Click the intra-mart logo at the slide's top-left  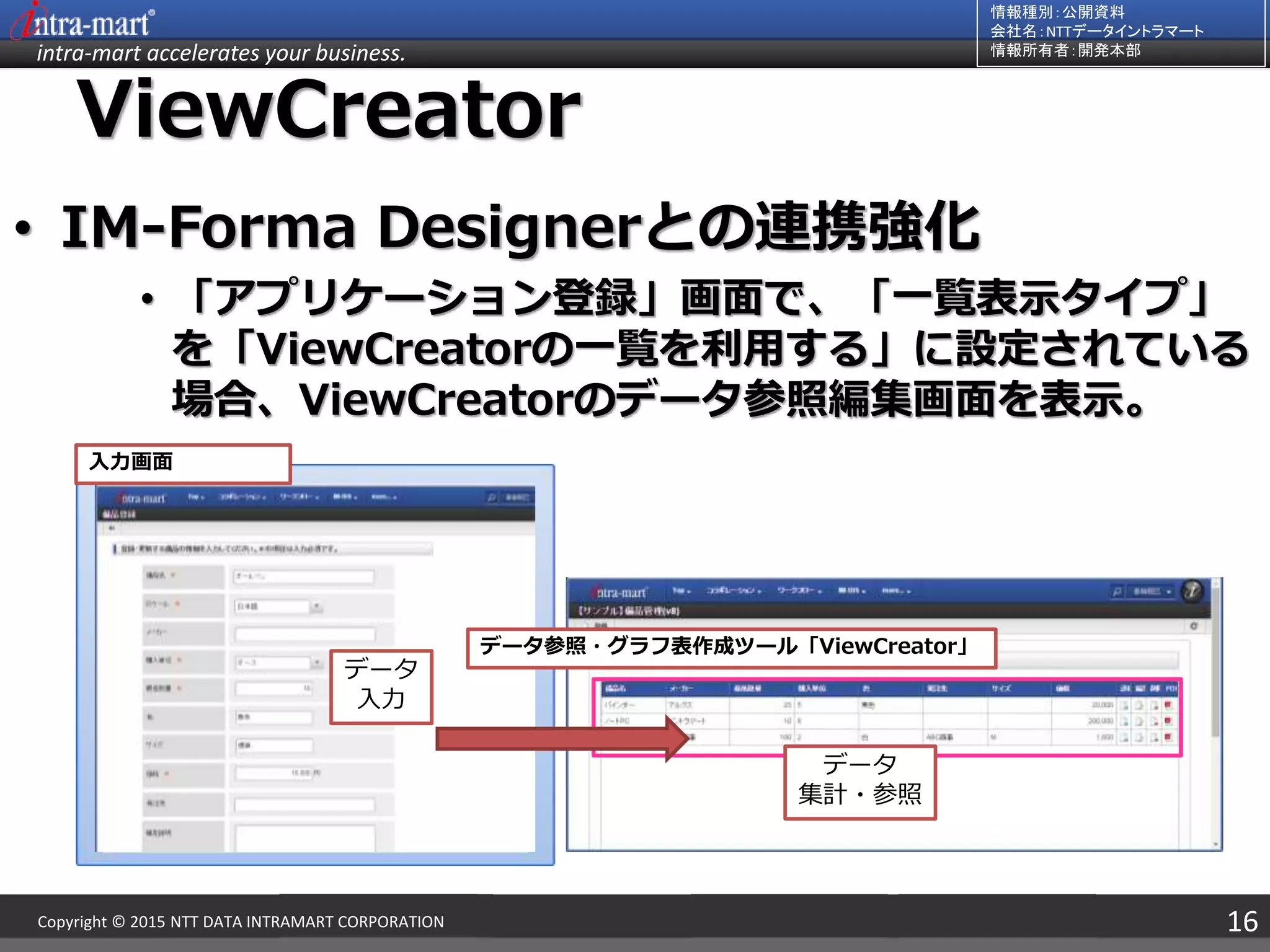(82, 22)
